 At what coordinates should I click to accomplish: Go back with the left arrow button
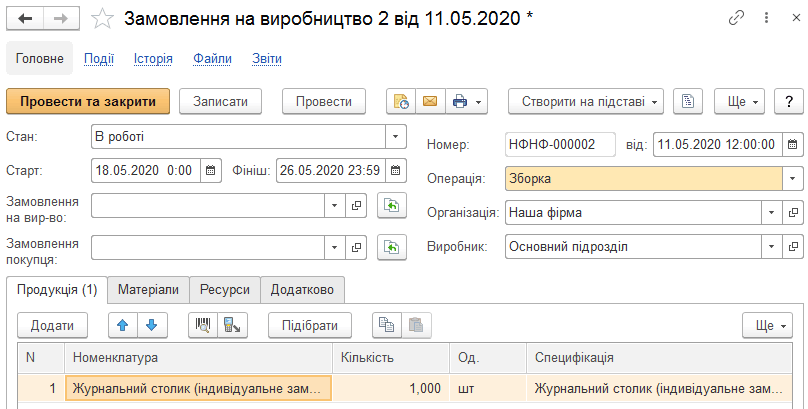tap(25, 19)
